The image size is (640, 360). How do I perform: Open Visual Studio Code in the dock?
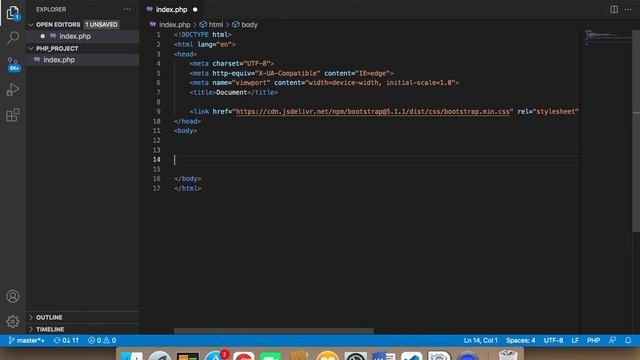click(411, 356)
